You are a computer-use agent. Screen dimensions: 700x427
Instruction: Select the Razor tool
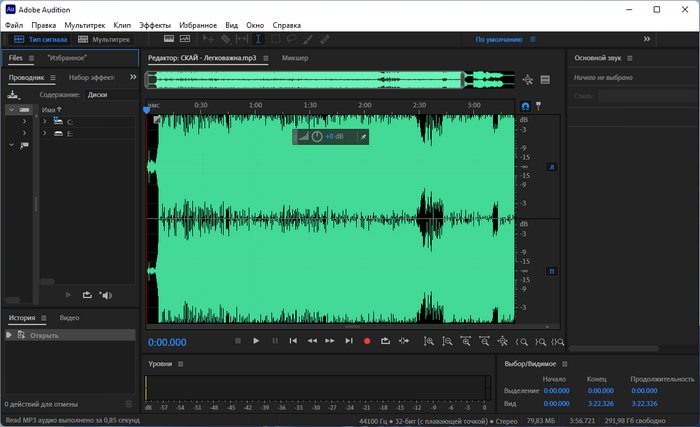coord(225,39)
